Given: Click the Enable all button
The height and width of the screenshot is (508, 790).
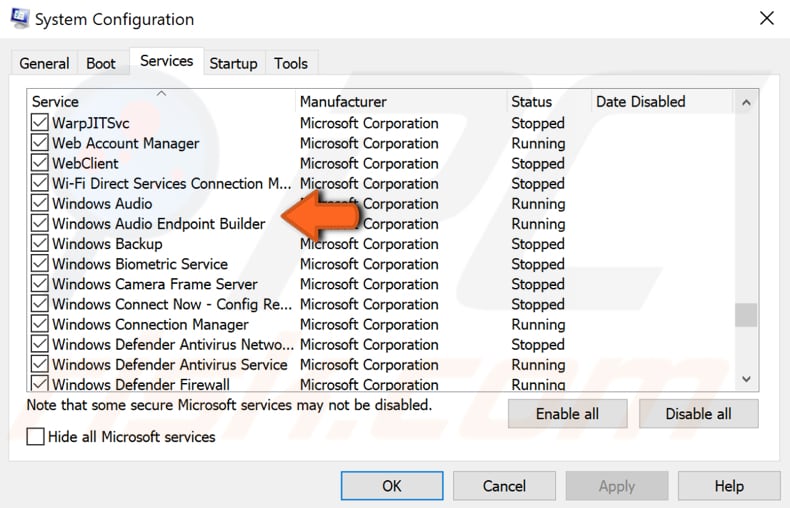Looking at the screenshot, I should click(567, 414).
